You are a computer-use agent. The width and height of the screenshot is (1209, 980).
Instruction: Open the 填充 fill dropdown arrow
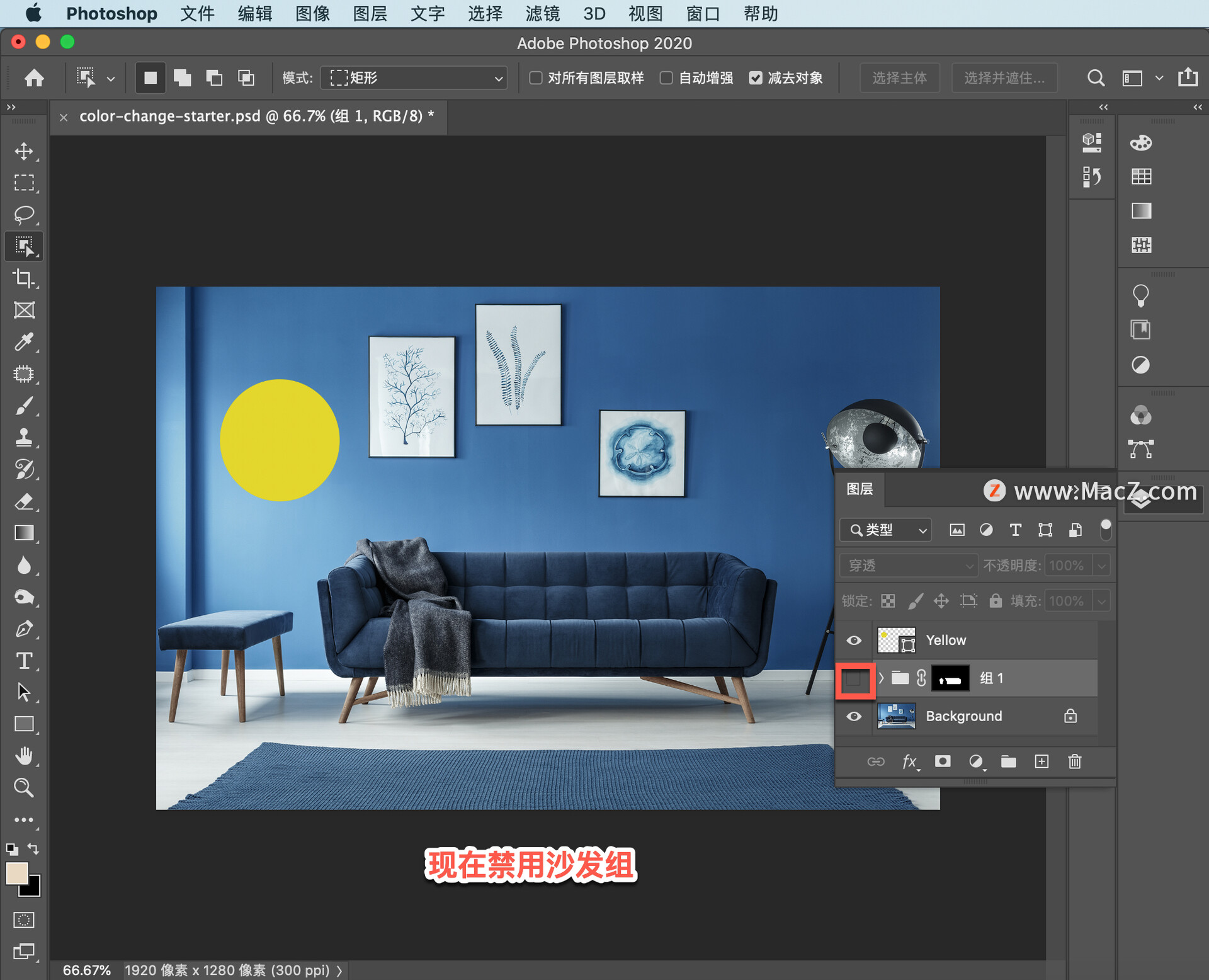click(1101, 601)
